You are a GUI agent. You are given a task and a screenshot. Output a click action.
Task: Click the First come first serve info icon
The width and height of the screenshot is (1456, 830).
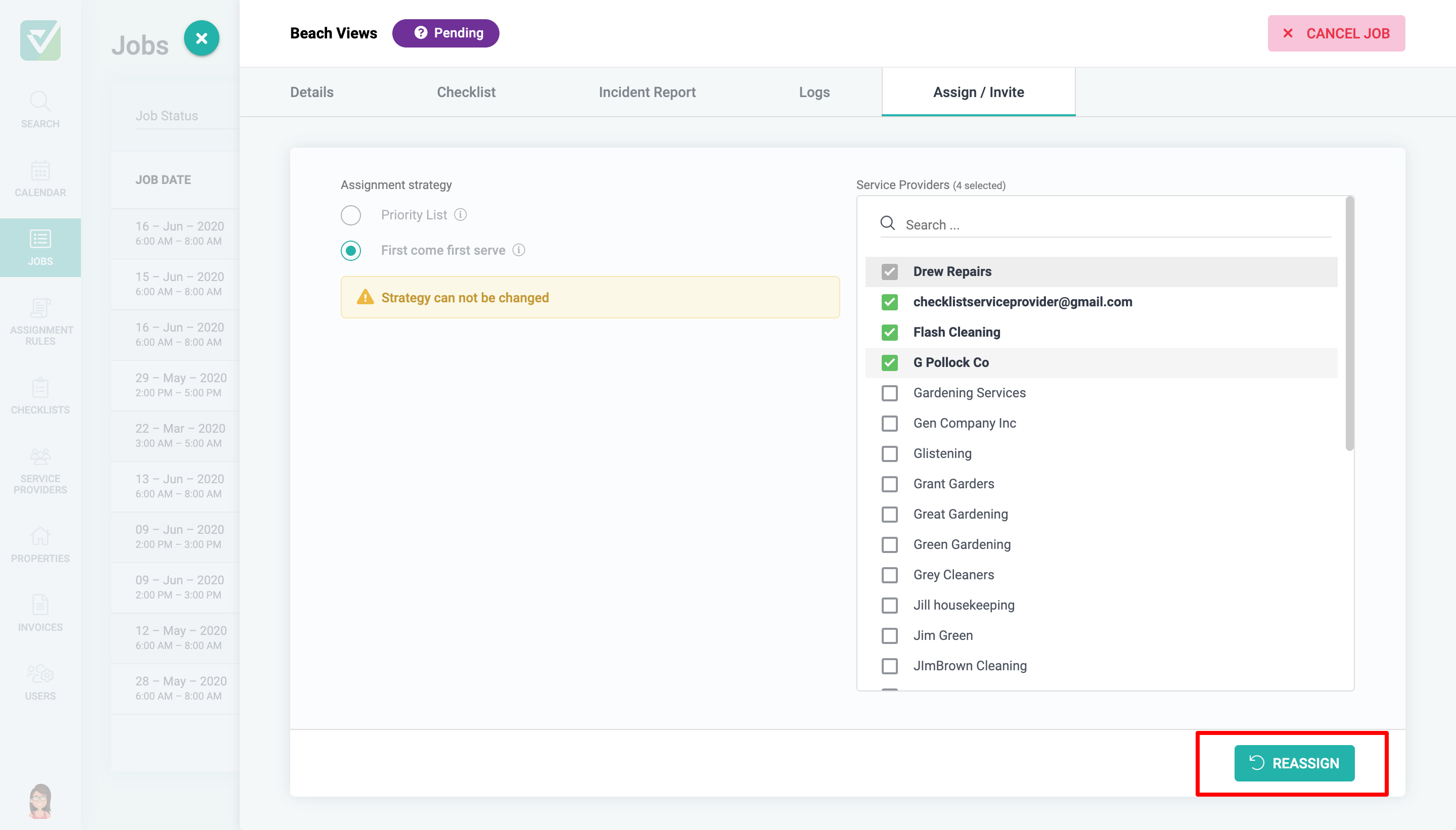click(x=518, y=250)
